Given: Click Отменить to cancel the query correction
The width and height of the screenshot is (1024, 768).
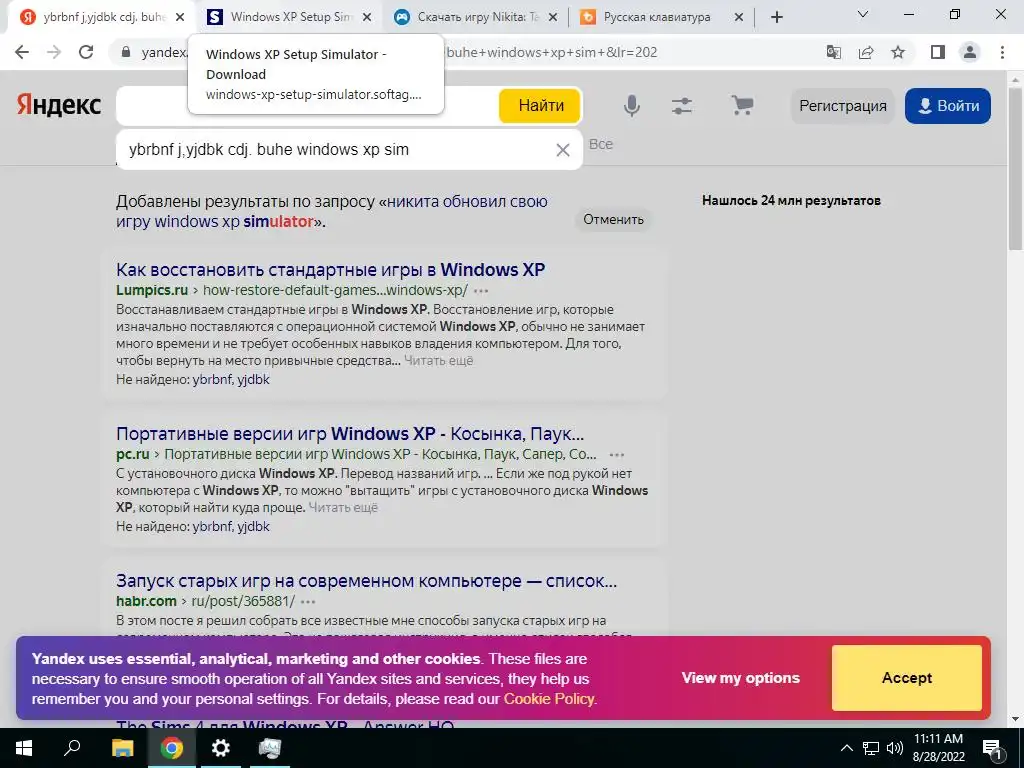Looking at the screenshot, I should click(613, 219).
